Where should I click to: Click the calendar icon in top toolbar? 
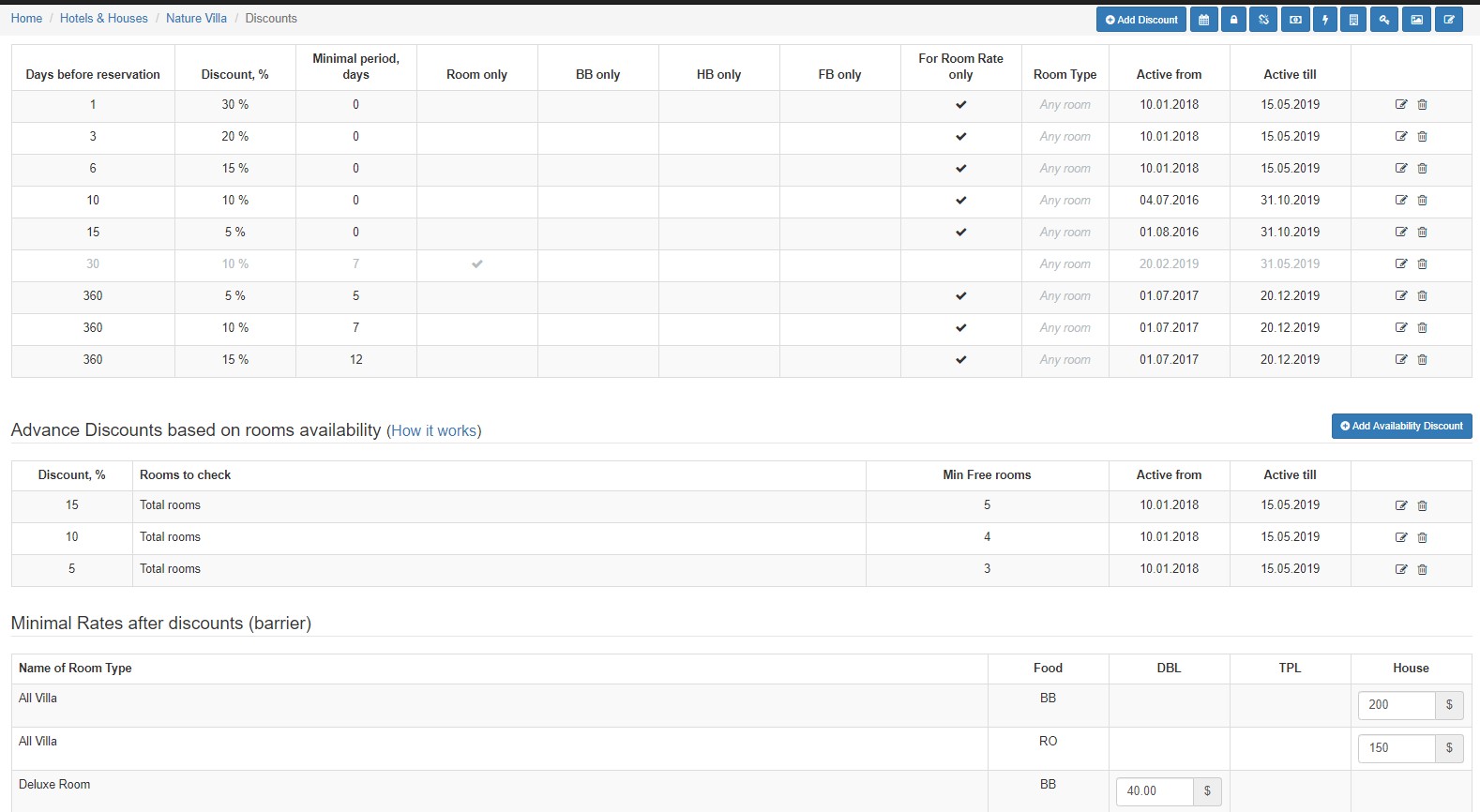tap(1203, 20)
